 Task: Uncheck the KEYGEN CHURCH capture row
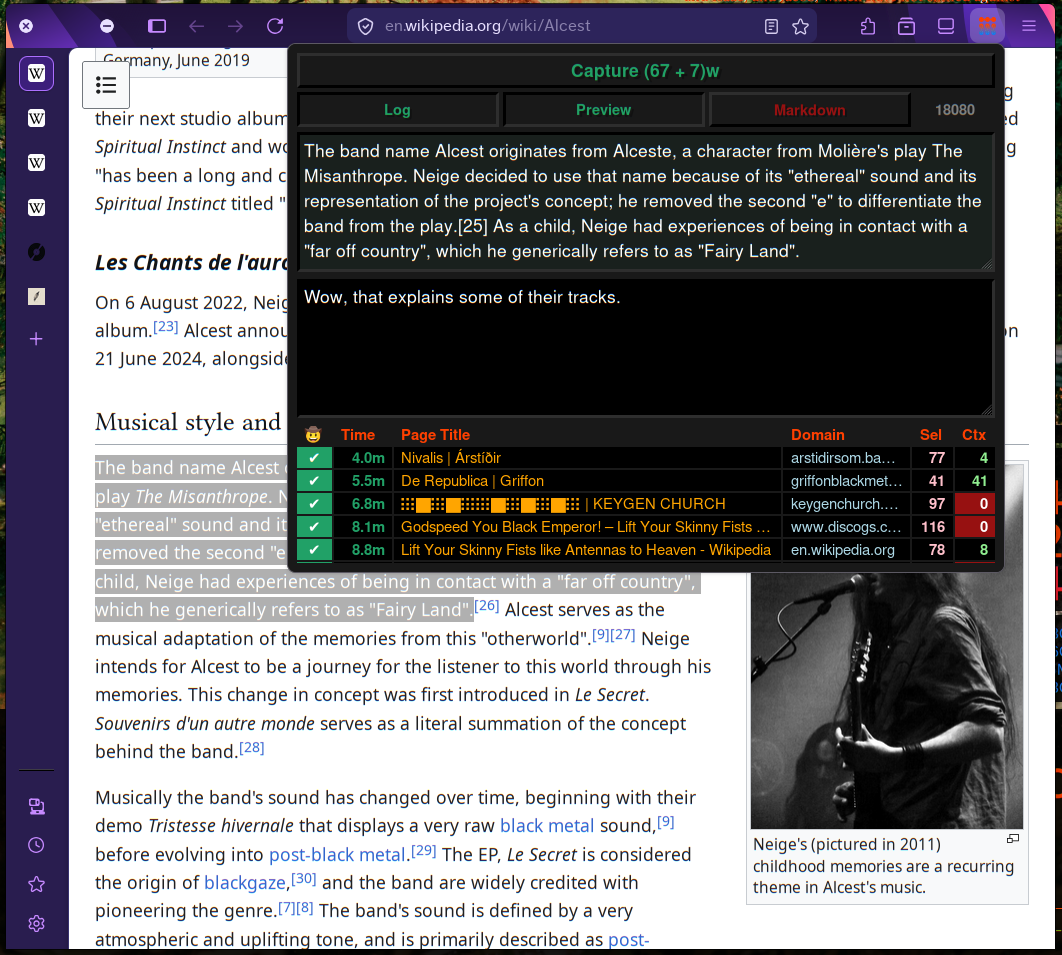314,504
